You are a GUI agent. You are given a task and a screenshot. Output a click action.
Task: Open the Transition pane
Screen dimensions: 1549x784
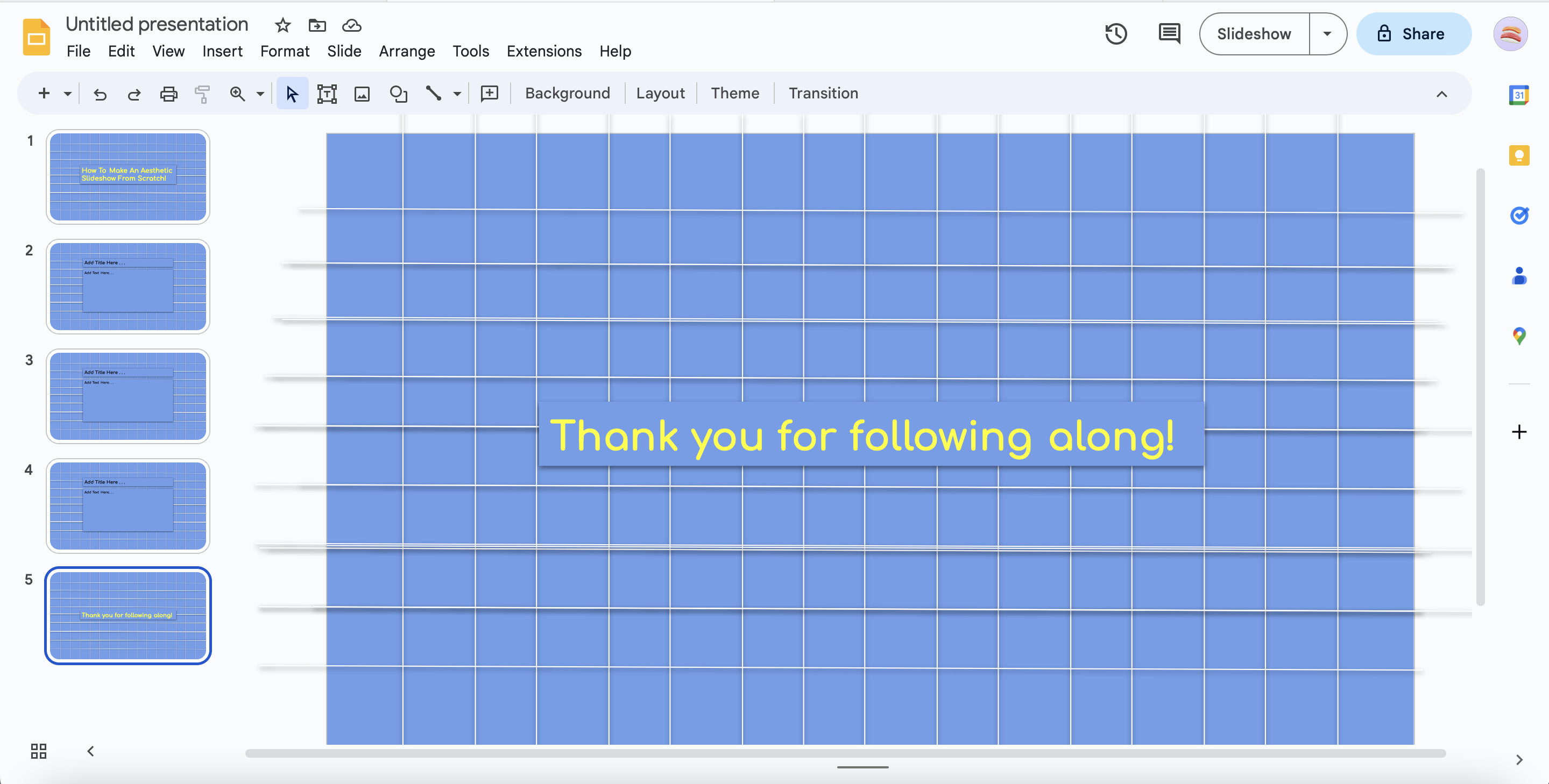pos(823,93)
